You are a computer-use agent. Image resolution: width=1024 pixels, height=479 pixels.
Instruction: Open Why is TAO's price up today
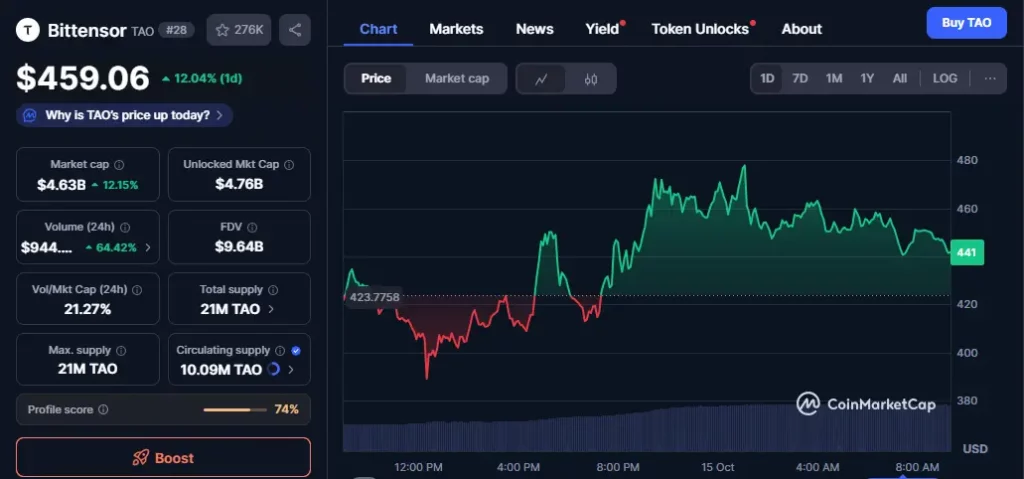(x=125, y=115)
